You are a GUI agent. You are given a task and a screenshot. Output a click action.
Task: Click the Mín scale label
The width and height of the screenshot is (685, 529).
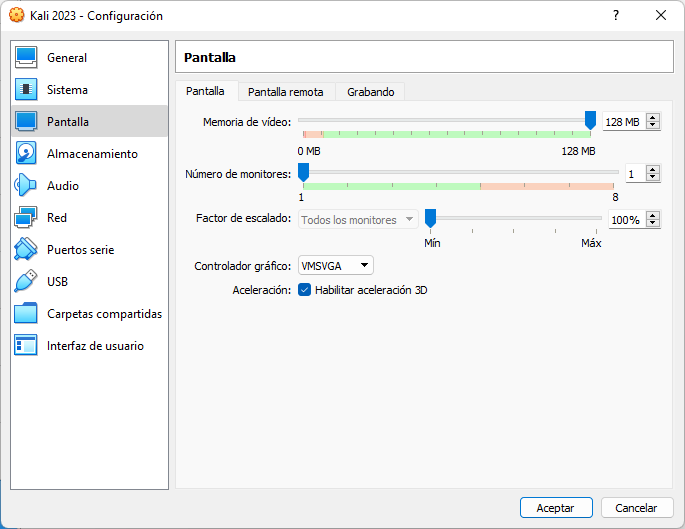[432, 243]
